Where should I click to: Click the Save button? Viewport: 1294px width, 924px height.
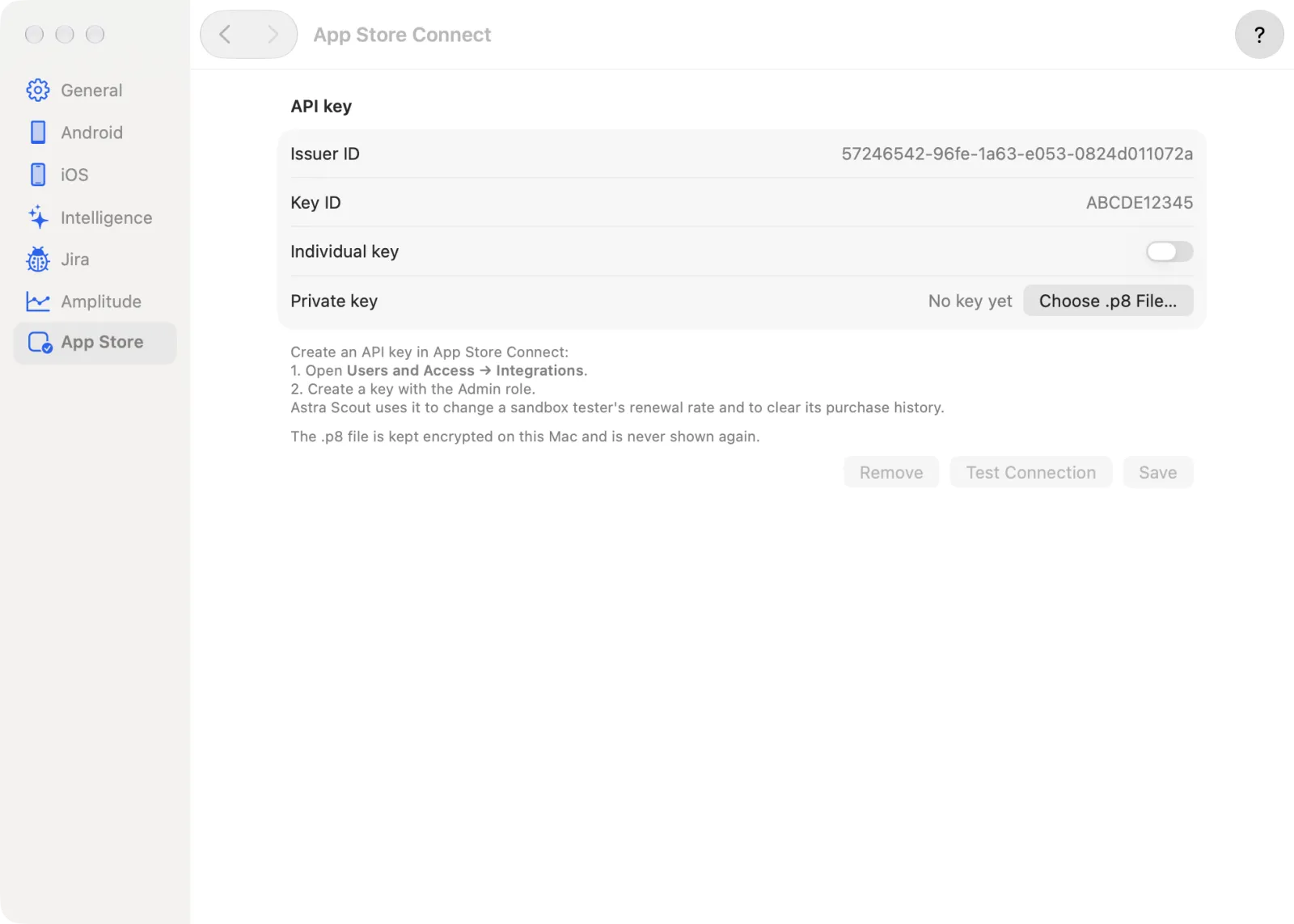point(1158,472)
